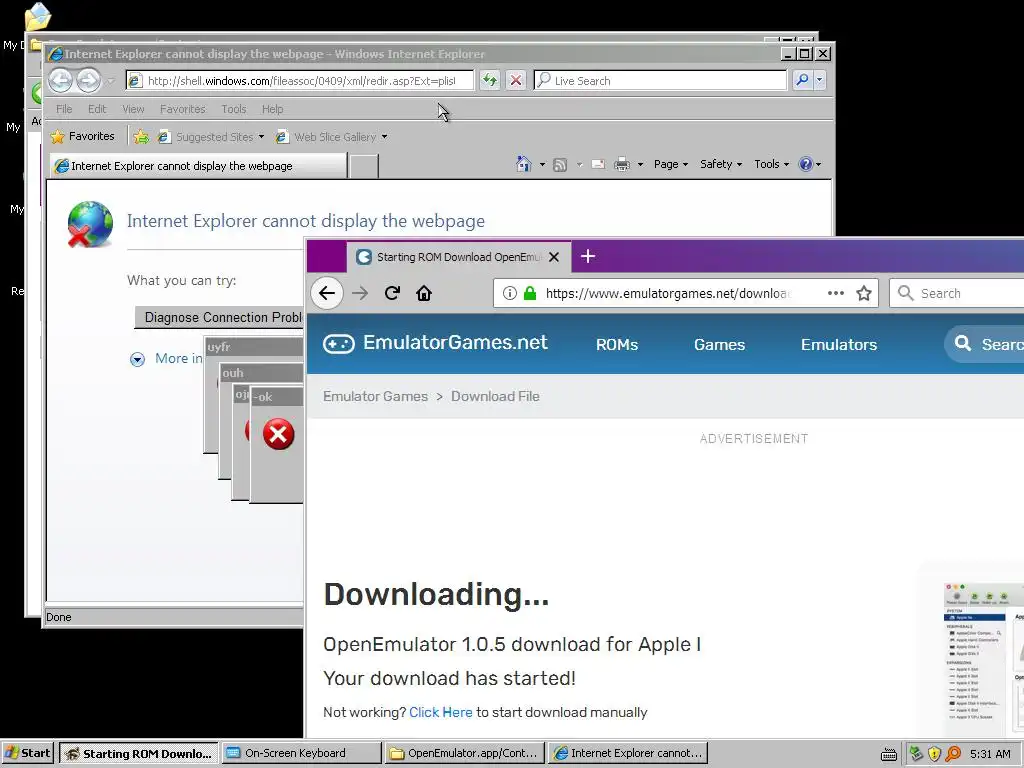Click the orange magnifier tray icon
The height and width of the screenshot is (768, 1024).
953,754
